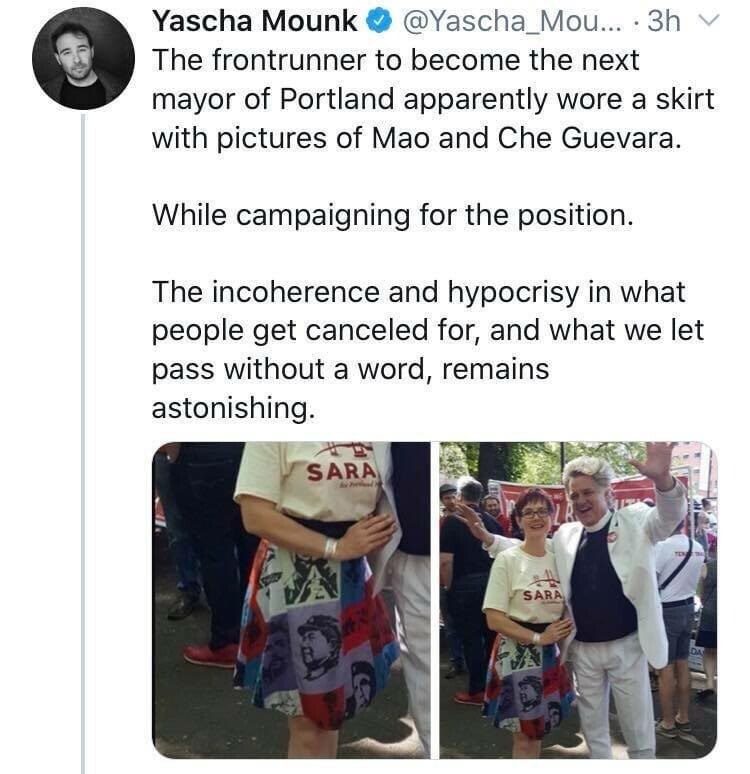The image size is (750, 774).
Task: Click the words "Che Guevara" in tweet
Action: [x=589, y=138]
